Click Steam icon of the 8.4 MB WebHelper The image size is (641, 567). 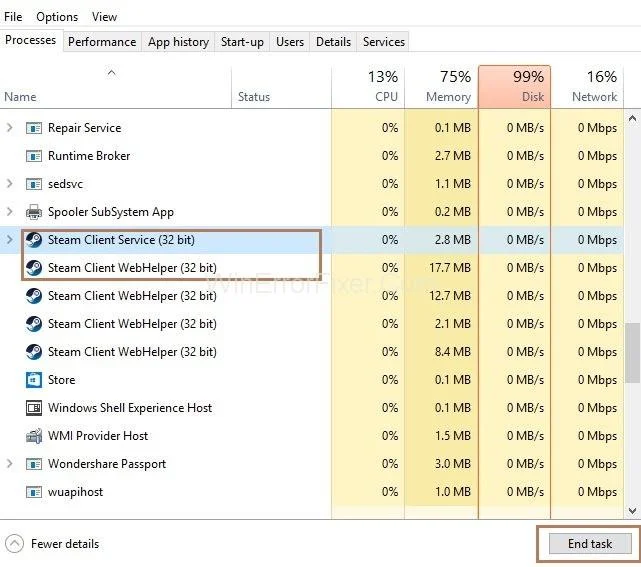tap(34, 352)
